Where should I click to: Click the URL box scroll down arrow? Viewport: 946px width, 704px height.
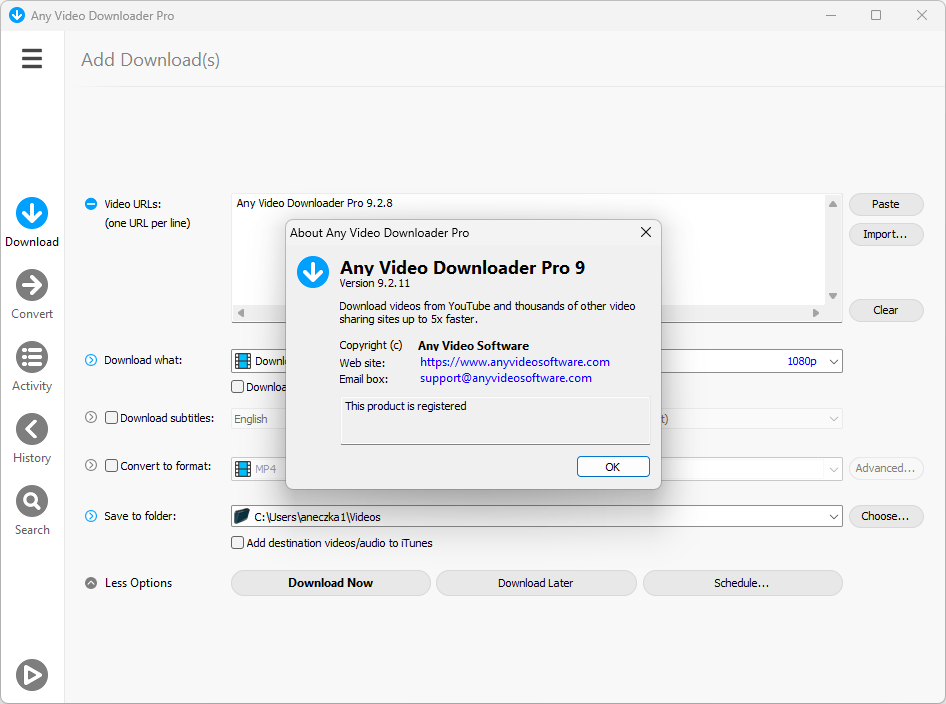tap(833, 296)
